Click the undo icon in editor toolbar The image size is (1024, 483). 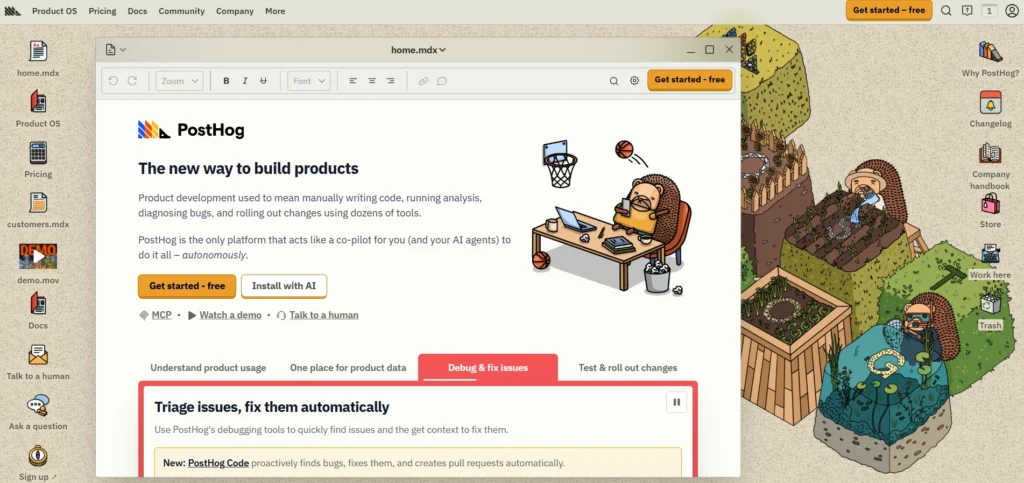113,80
